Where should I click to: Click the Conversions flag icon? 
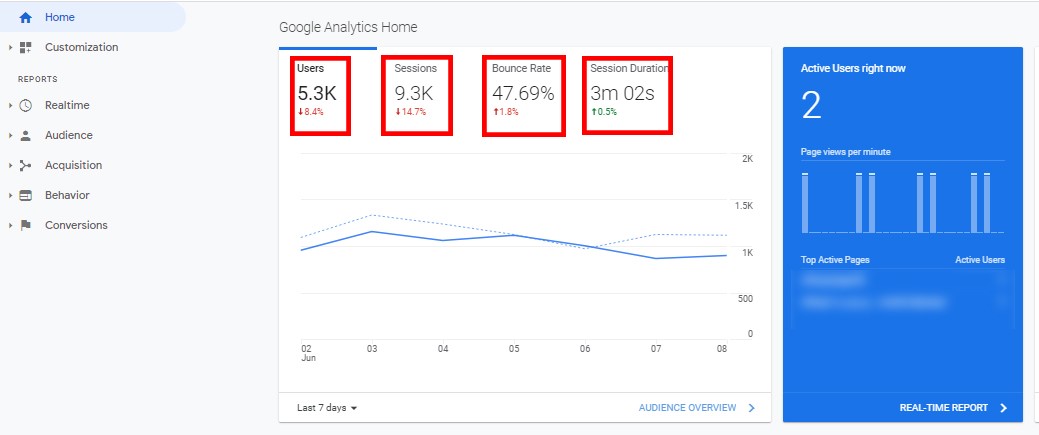26,225
